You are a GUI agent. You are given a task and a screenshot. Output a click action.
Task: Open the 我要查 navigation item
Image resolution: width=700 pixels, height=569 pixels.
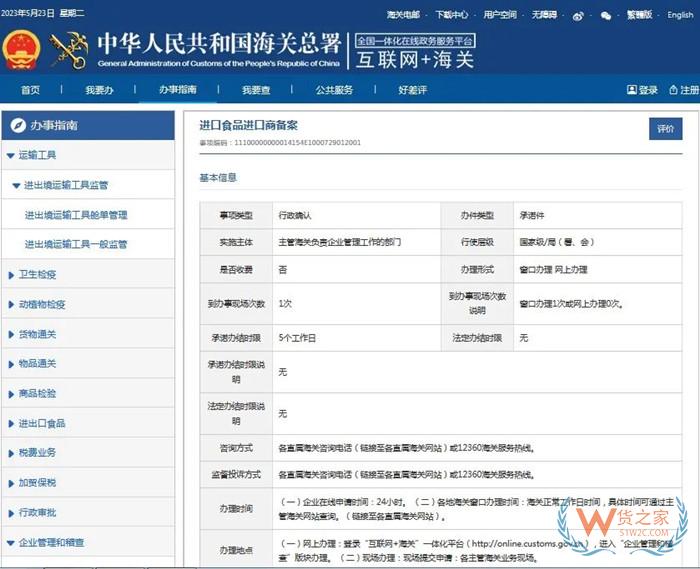pyautogui.click(x=256, y=90)
